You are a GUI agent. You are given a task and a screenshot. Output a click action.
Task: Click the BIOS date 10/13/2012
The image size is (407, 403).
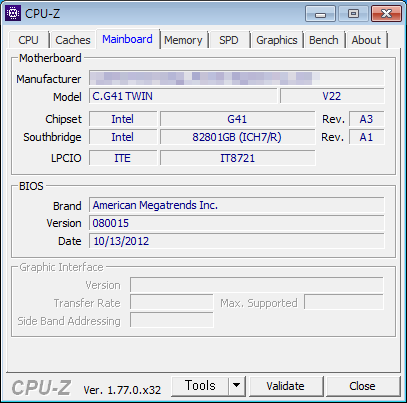coord(237,241)
